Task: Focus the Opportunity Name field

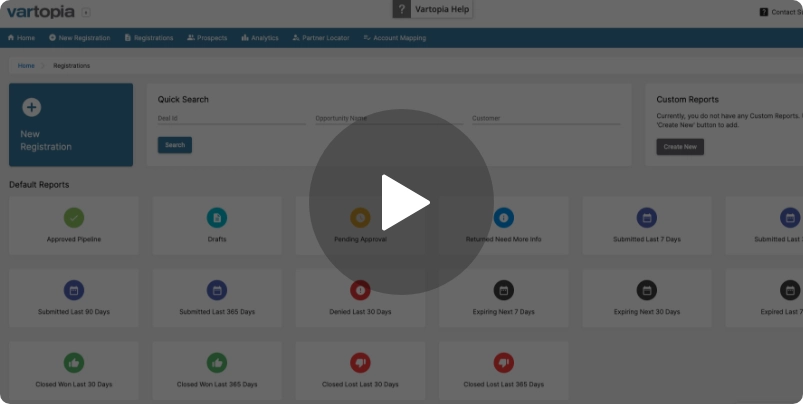Action: [x=389, y=119]
